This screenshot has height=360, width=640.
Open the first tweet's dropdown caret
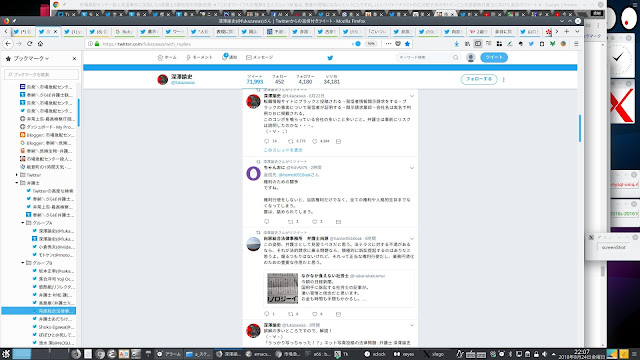click(x=412, y=96)
